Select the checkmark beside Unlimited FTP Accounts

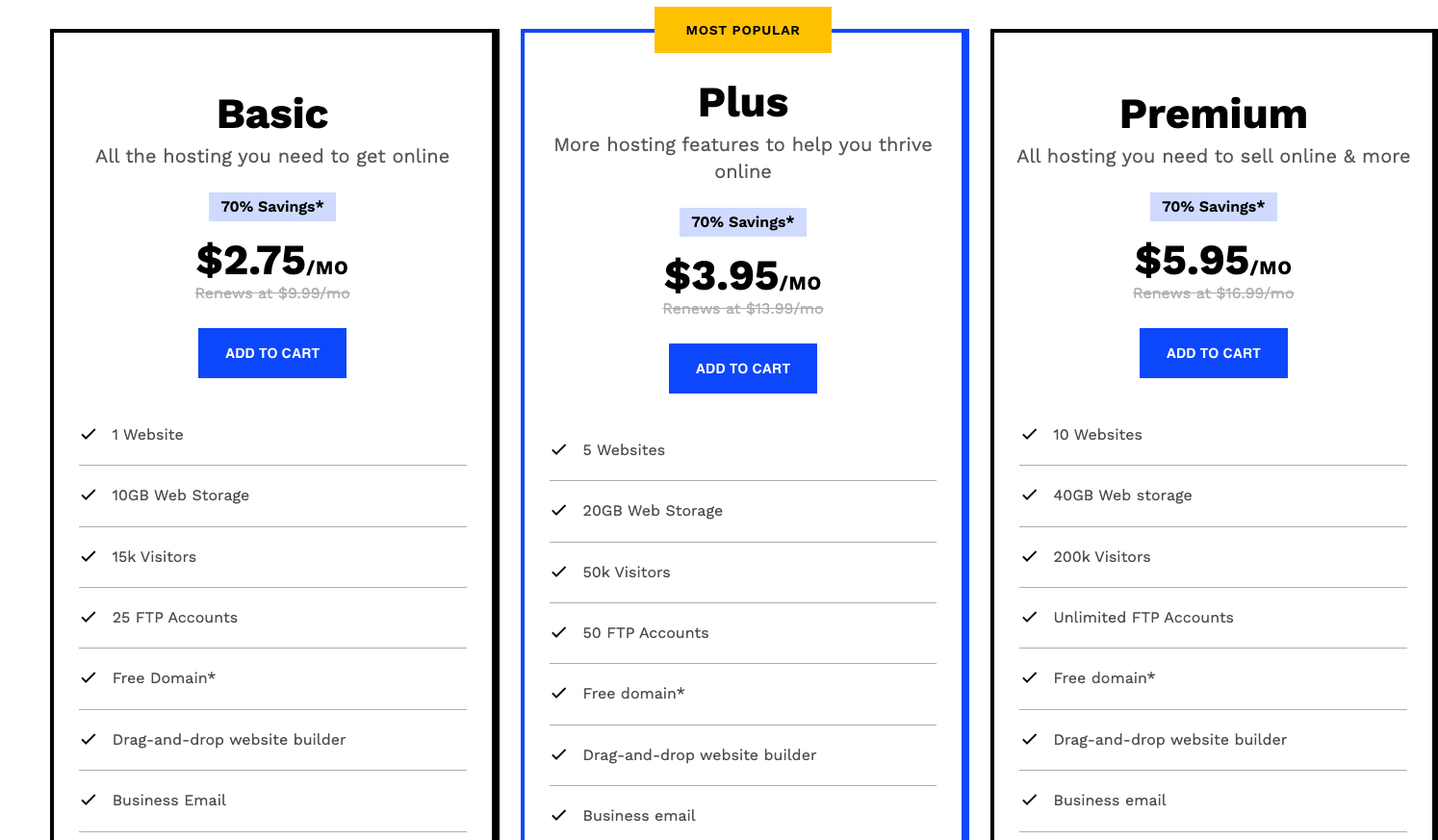click(x=1030, y=617)
